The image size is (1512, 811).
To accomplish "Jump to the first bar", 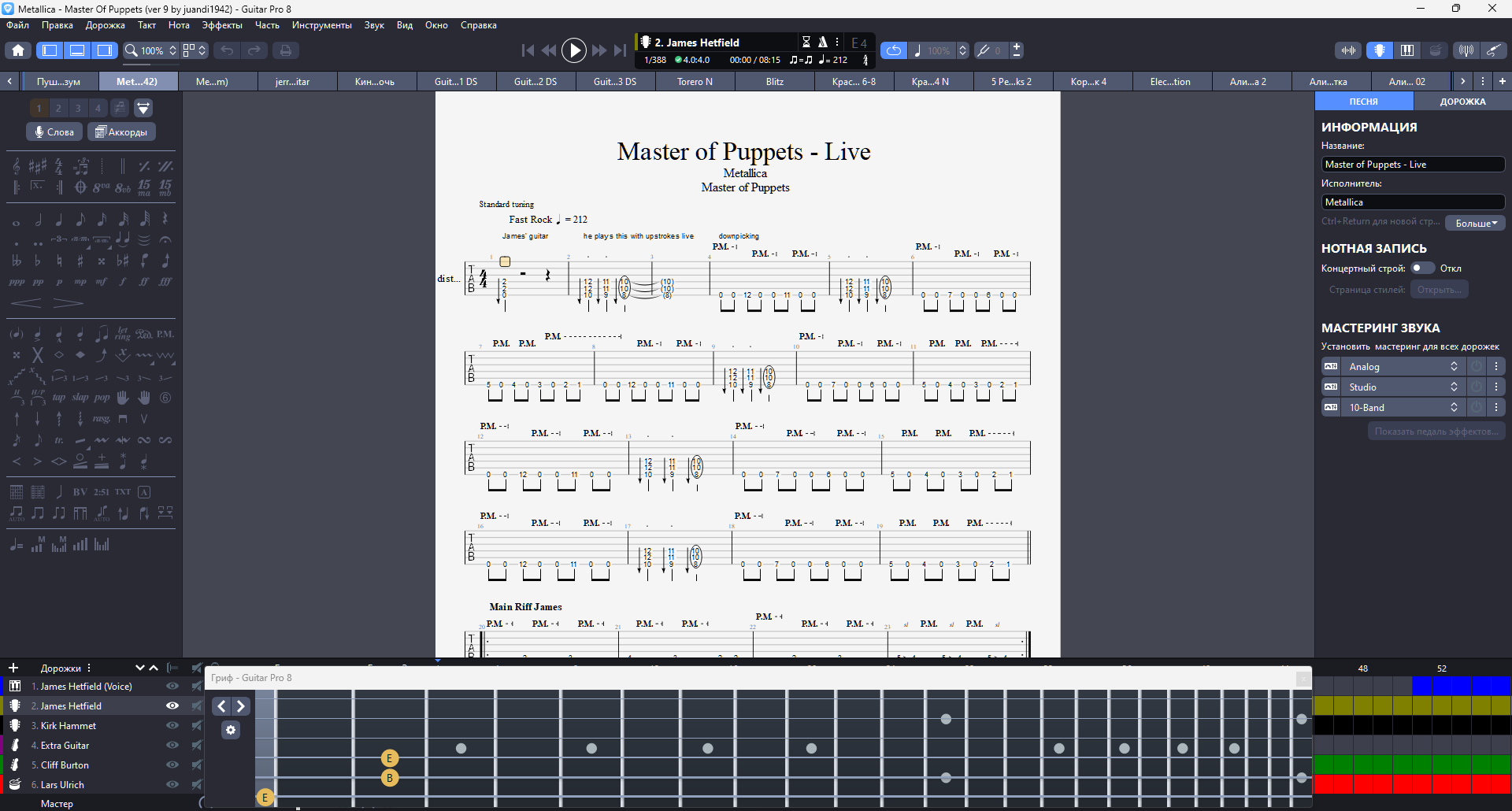I will 528,50.
